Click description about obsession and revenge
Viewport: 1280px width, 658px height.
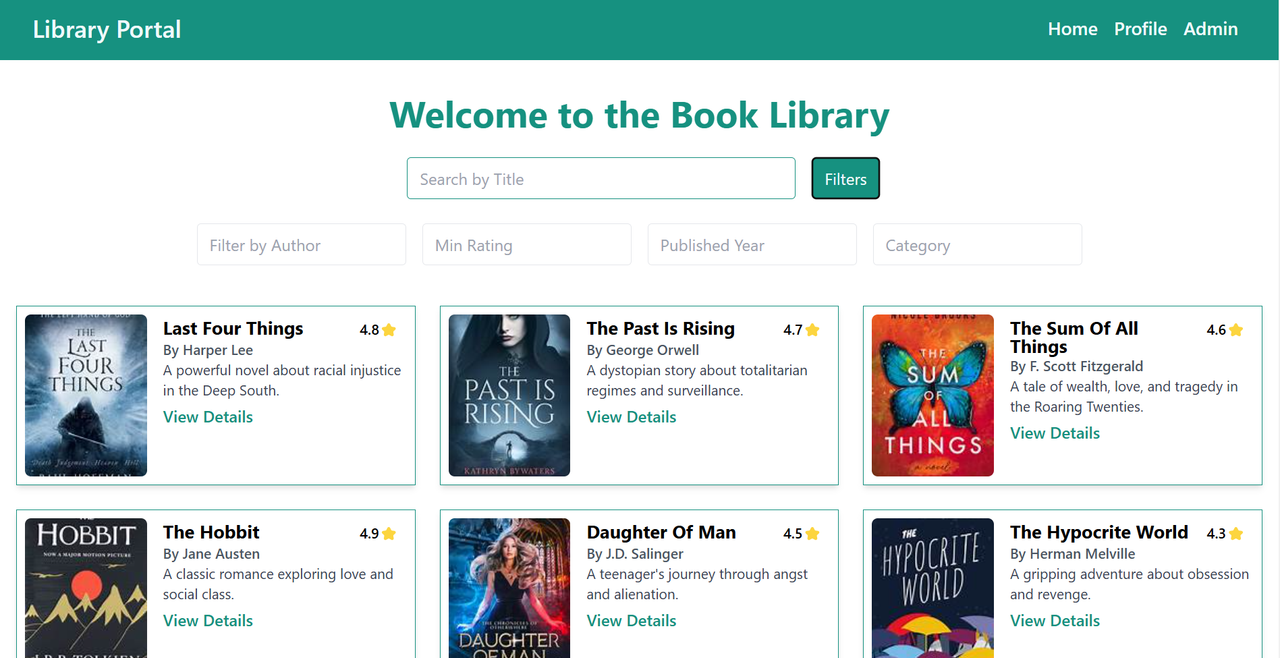[x=1130, y=584]
